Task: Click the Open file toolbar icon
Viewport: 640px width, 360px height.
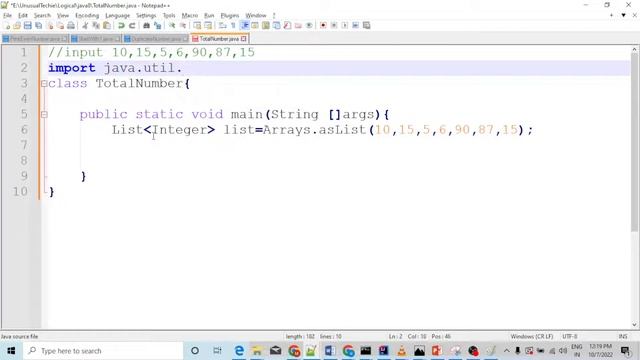Action: pyautogui.click(x=17, y=25)
